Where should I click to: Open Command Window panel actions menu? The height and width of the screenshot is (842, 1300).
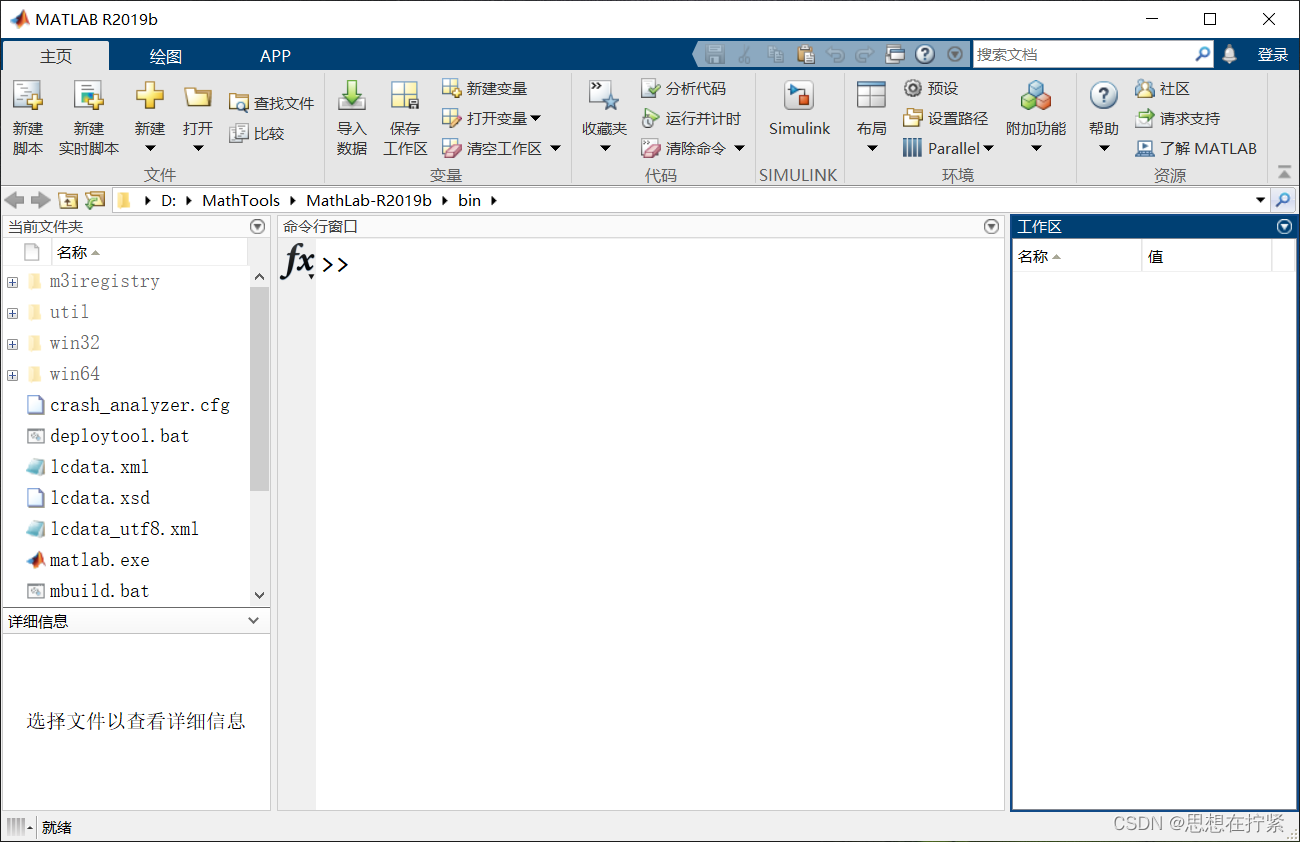click(992, 227)
